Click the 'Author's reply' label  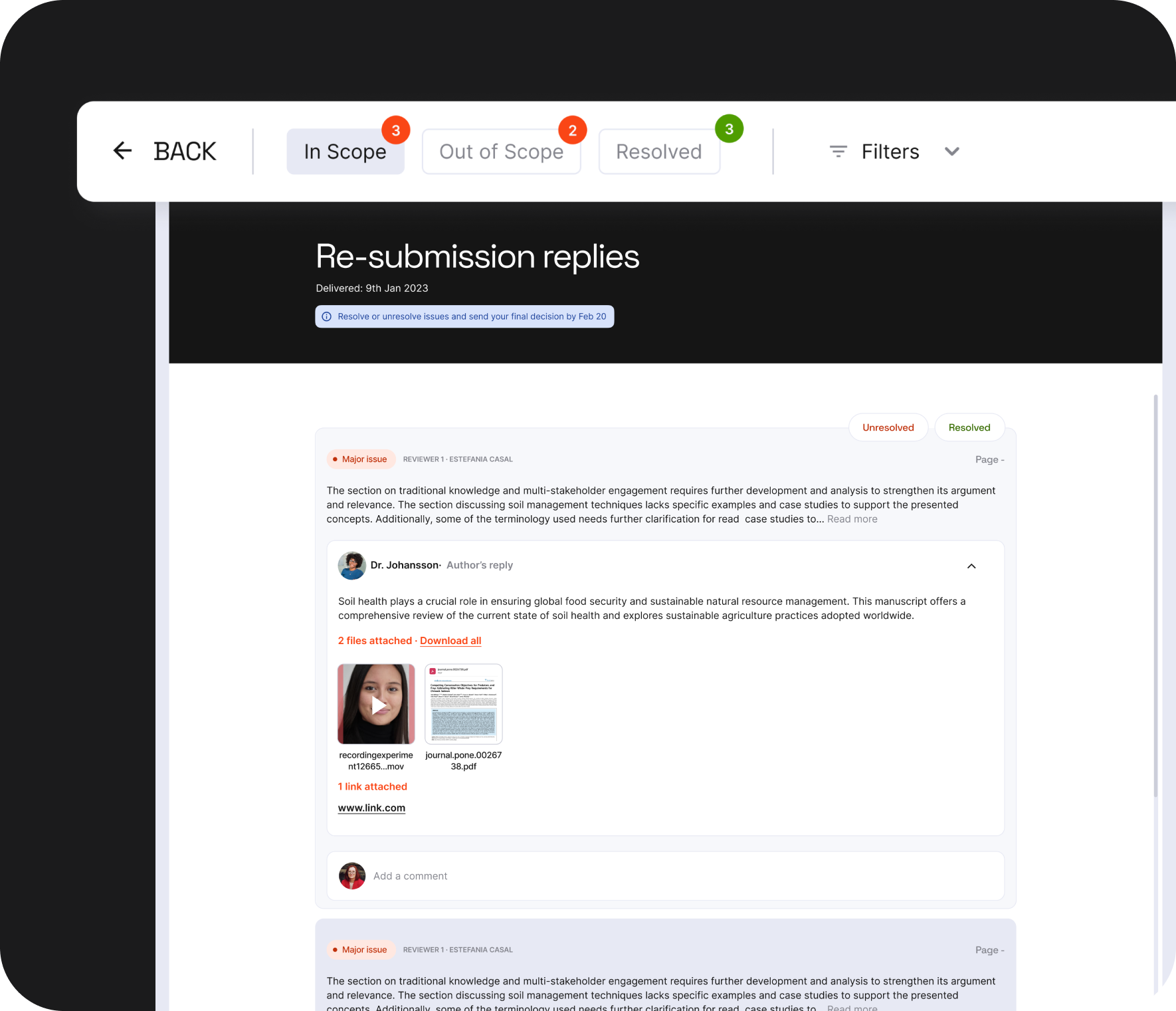click(x=480, y=565)
